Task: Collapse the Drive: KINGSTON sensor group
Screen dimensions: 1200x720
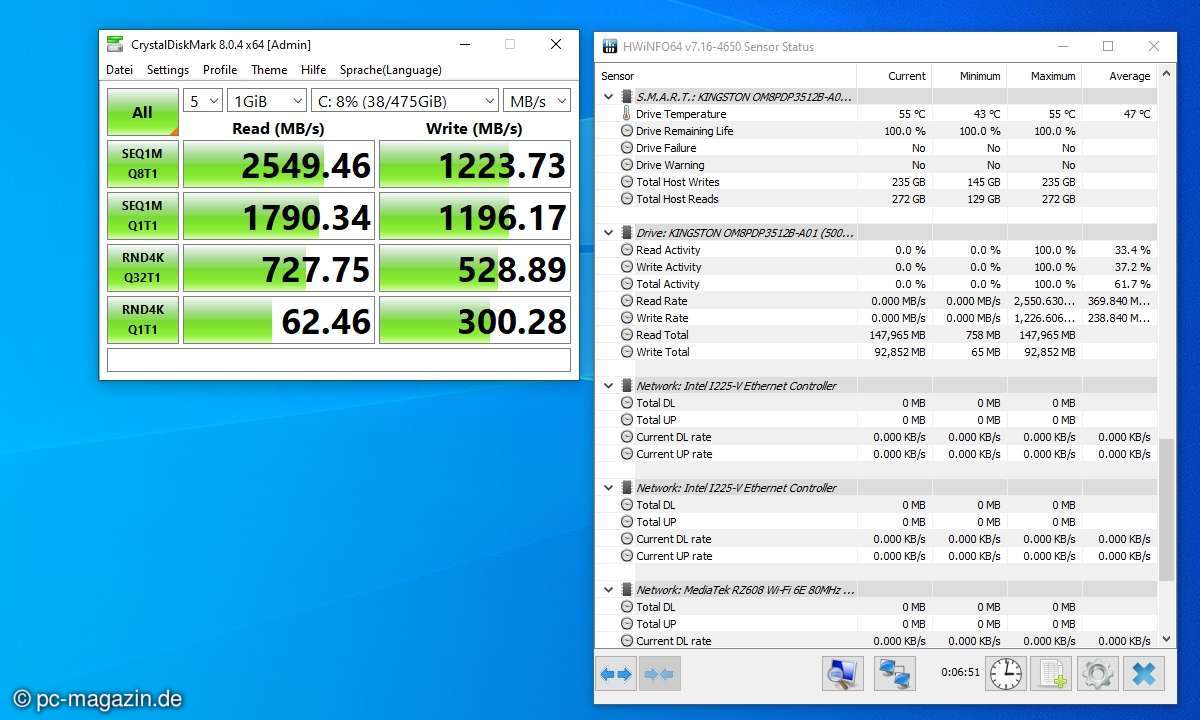Action: (x=609, y=233)
